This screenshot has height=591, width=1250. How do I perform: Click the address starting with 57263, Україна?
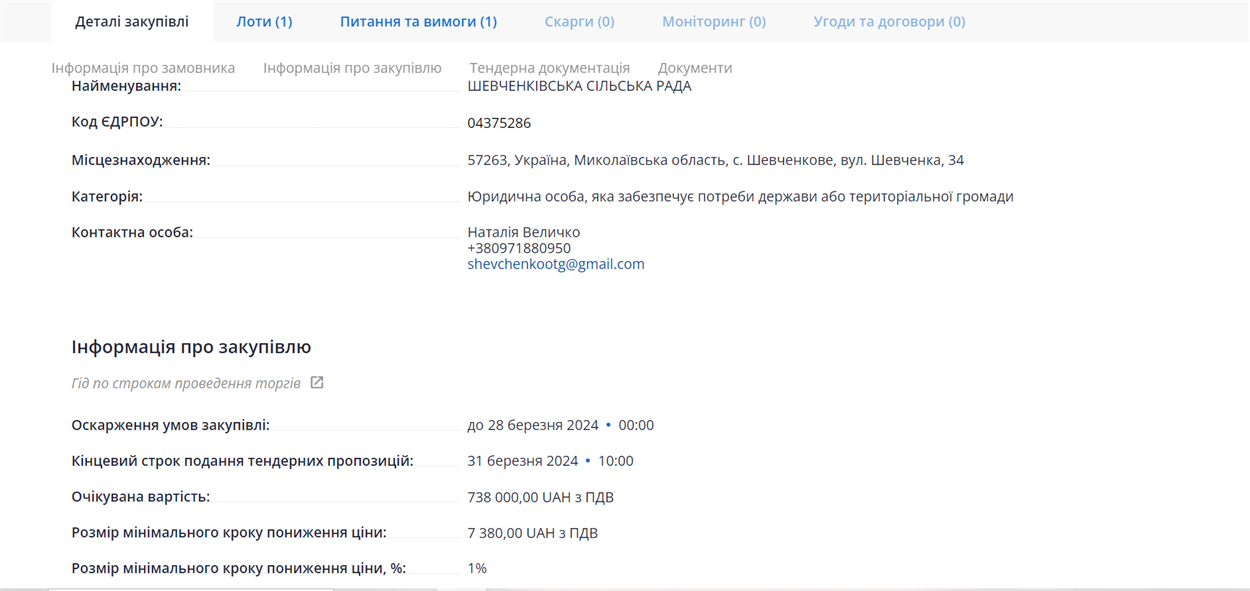click(x=715, y=160)
